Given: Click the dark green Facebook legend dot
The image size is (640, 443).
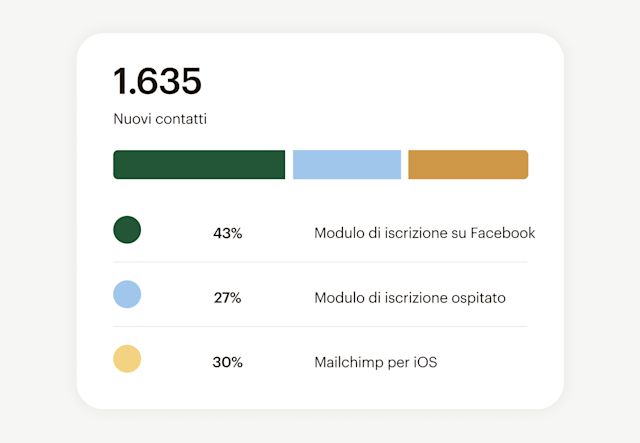Looking at the screenshot, I should click(127, 230).
